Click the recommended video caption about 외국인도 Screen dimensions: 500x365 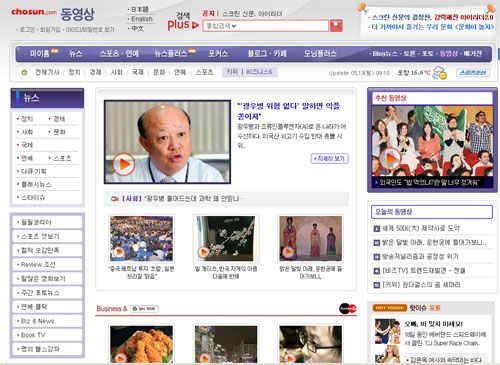tap(429, 182)
